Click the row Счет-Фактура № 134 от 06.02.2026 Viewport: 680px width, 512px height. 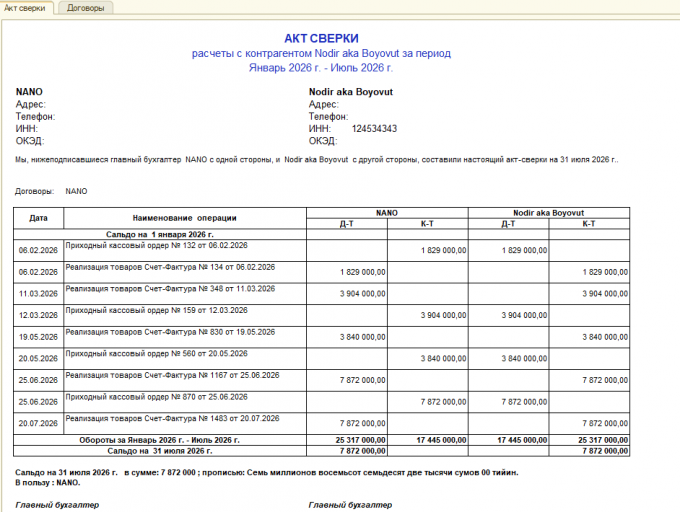point(321,272)
